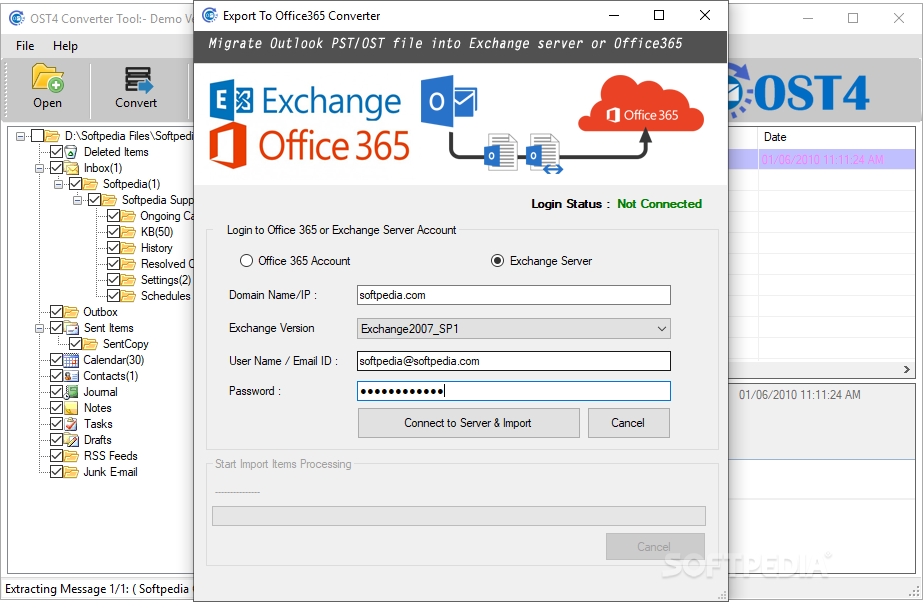Close the Export To Office365 Converter dialog

(705, 15)
